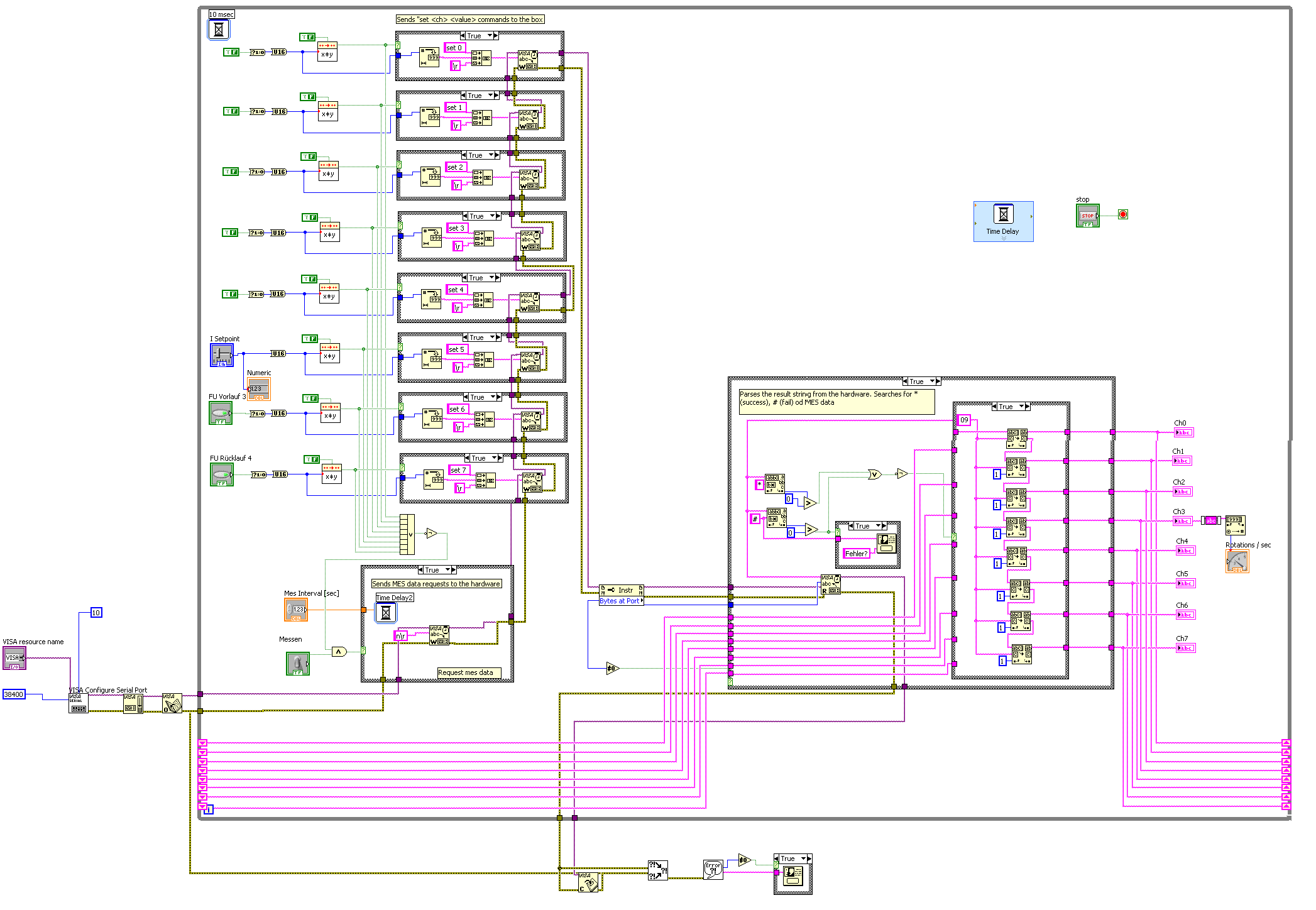Open case selector dropdown of set 0 case
The image size is (1316, 910).
(490, 36)
